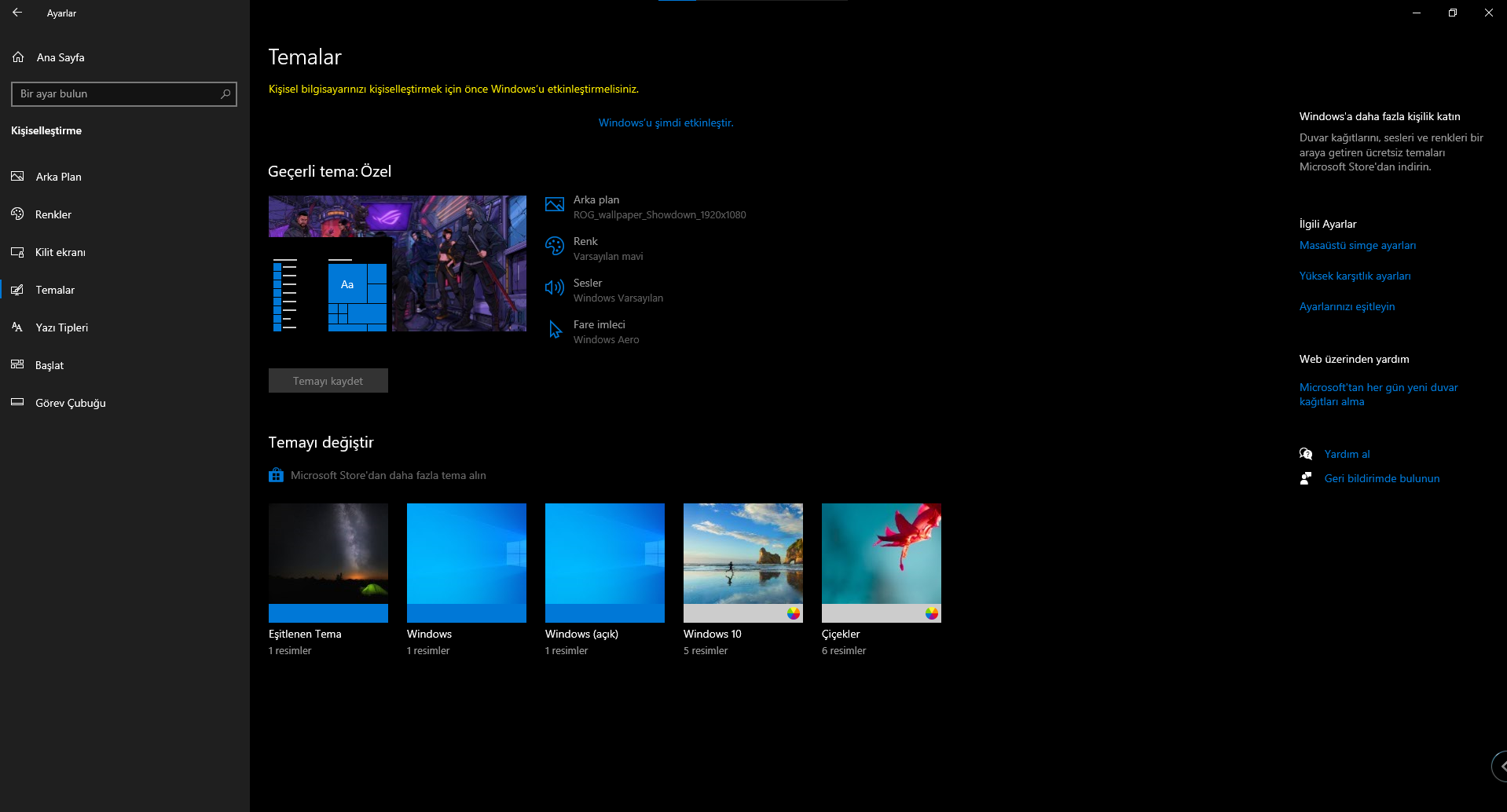Click the Renk palette icon in theme details

pos(555,247)
